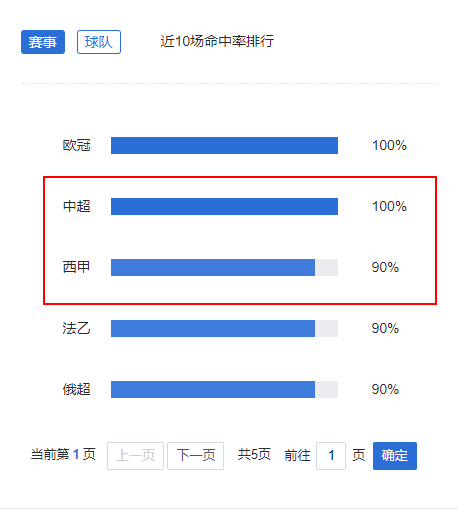This screenshot has width=458, height=509.
Task: Click the 近10场命中率排行 heading
Action: 217,41
